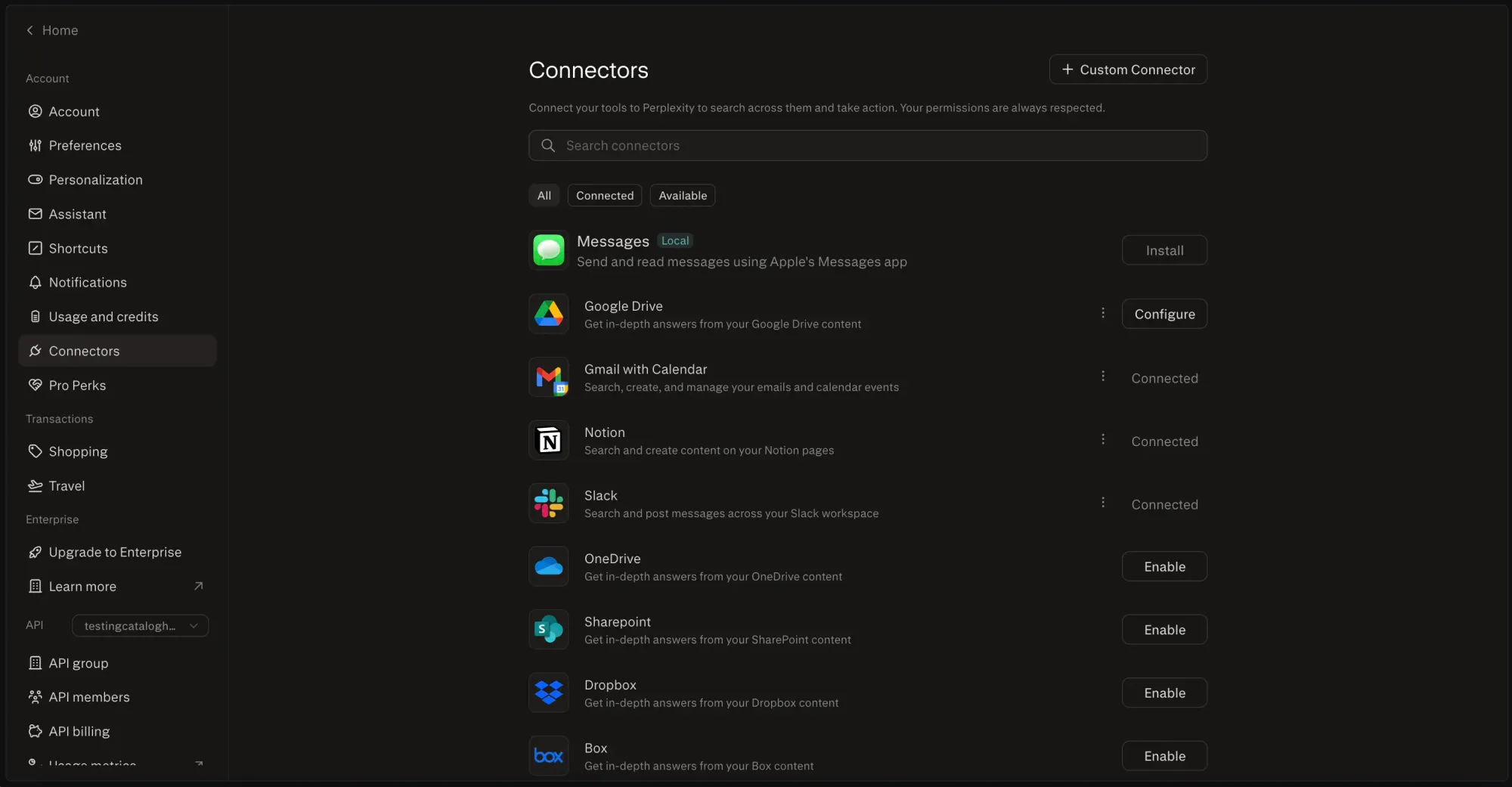Viewport: 1512px width, 787px height.
Task: Go back to Home
Action: pos(52,30)
